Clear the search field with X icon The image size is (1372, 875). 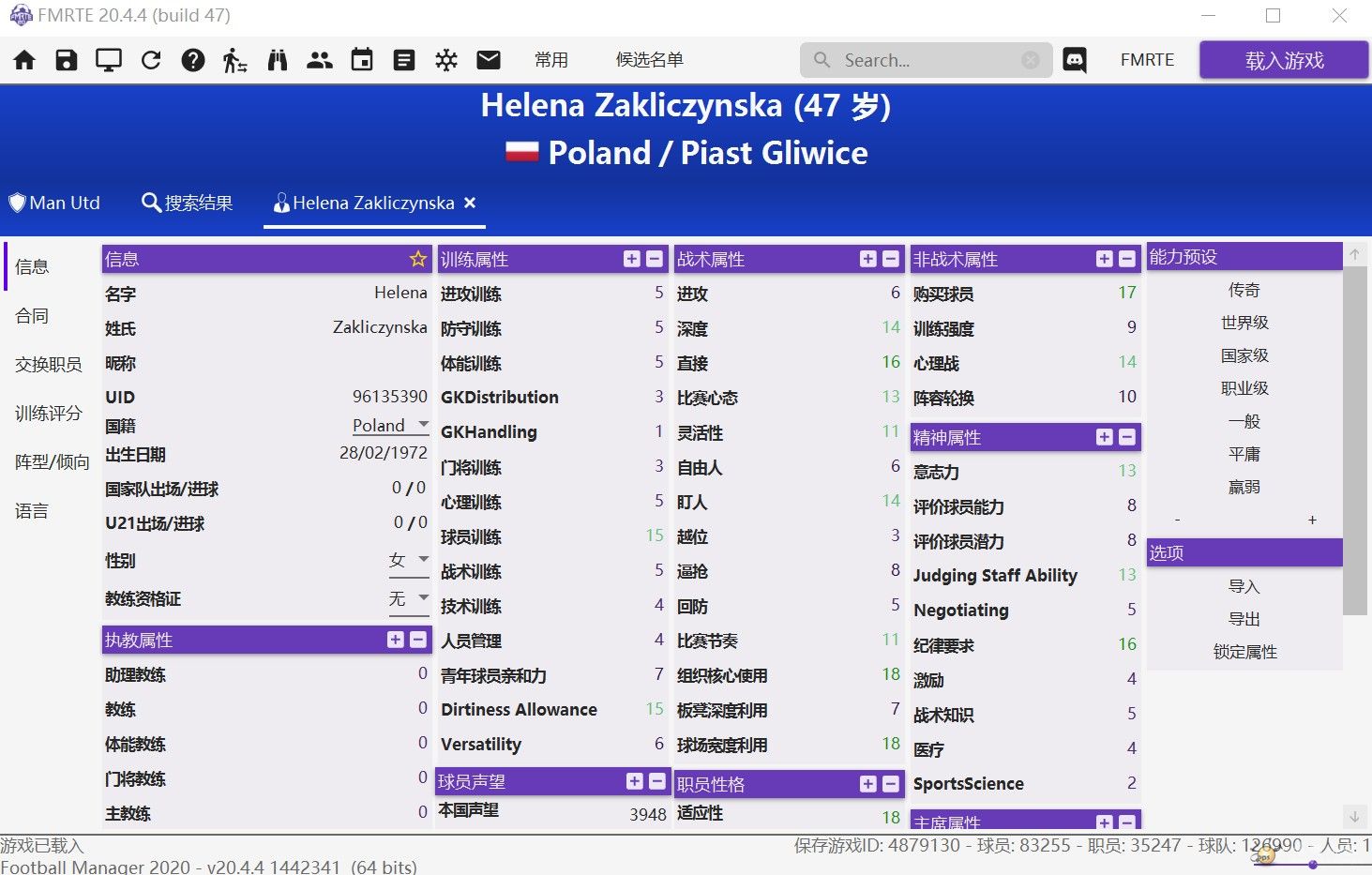pyautogui.click(x=1031, y=60)
